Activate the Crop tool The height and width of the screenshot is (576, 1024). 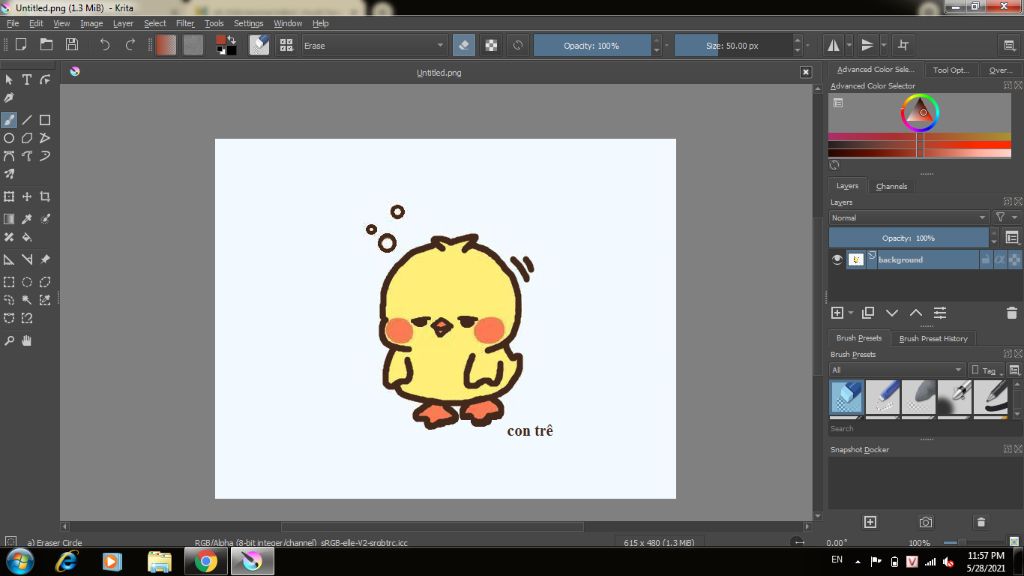tap(45, 197)
